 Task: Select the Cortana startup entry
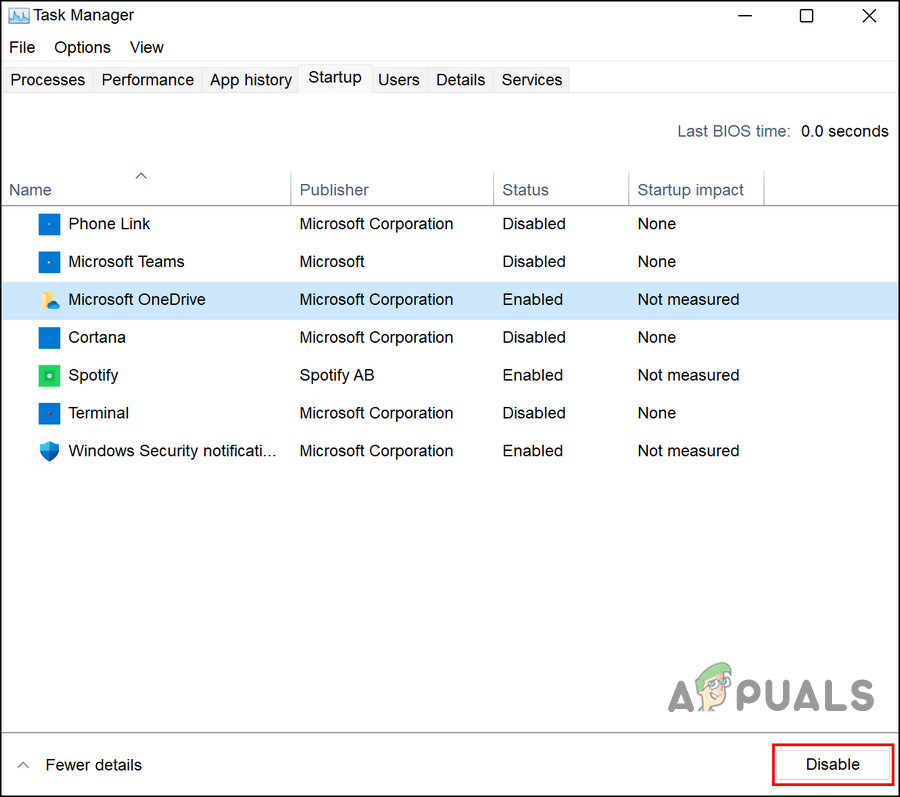pyautogui.click(x=200, y=337)
